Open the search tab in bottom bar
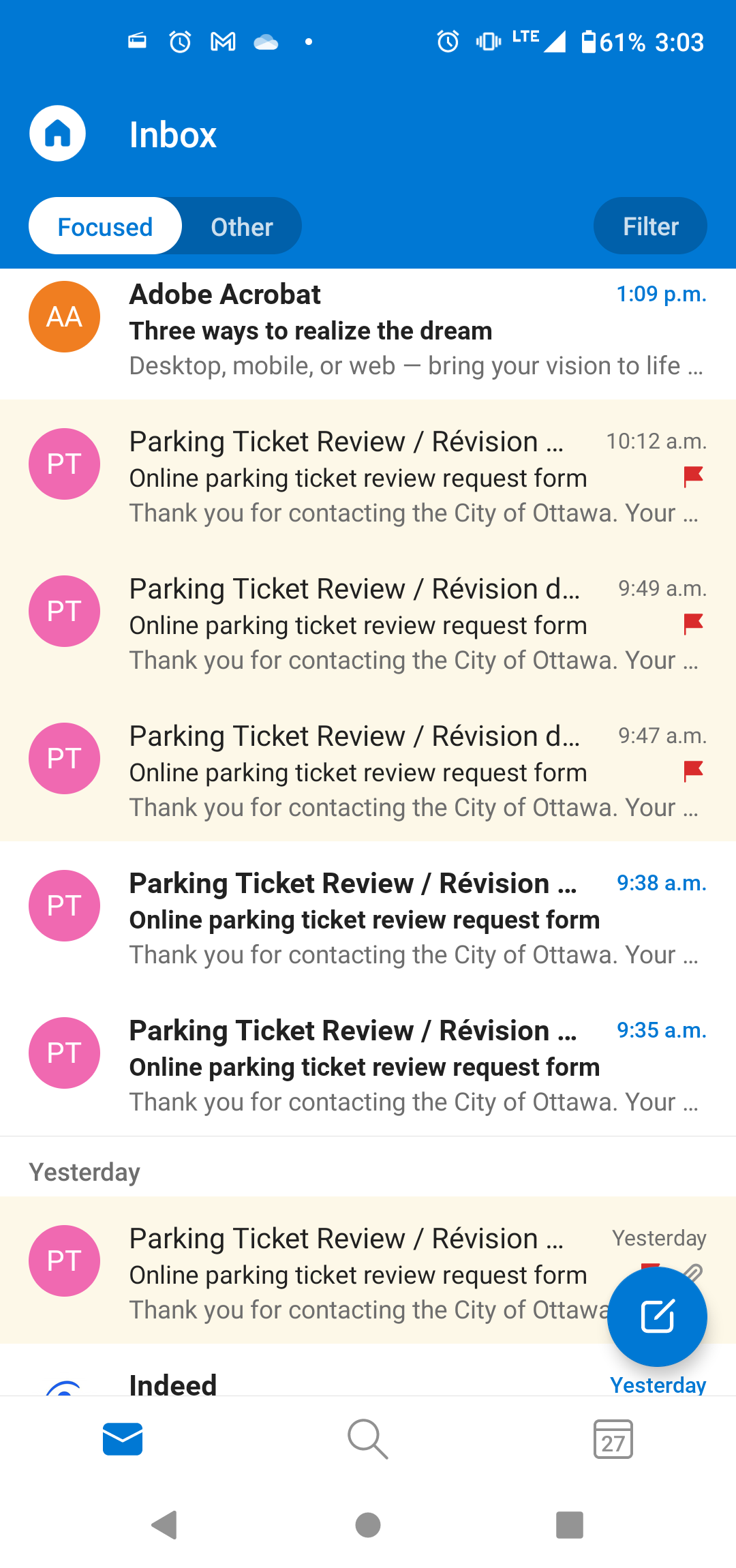The image size is (736, 1568). pos(368,1439)
